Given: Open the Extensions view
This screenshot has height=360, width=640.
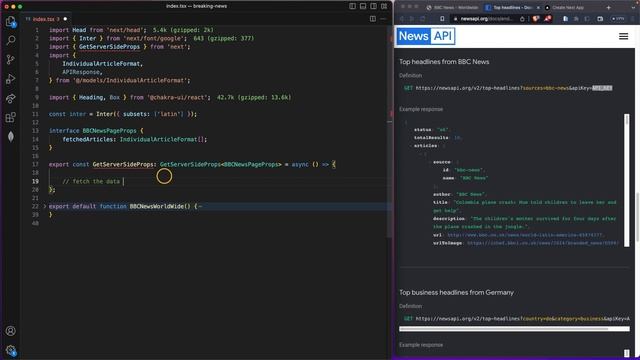Looking at the screenshot, I should [x=11, y=118].
